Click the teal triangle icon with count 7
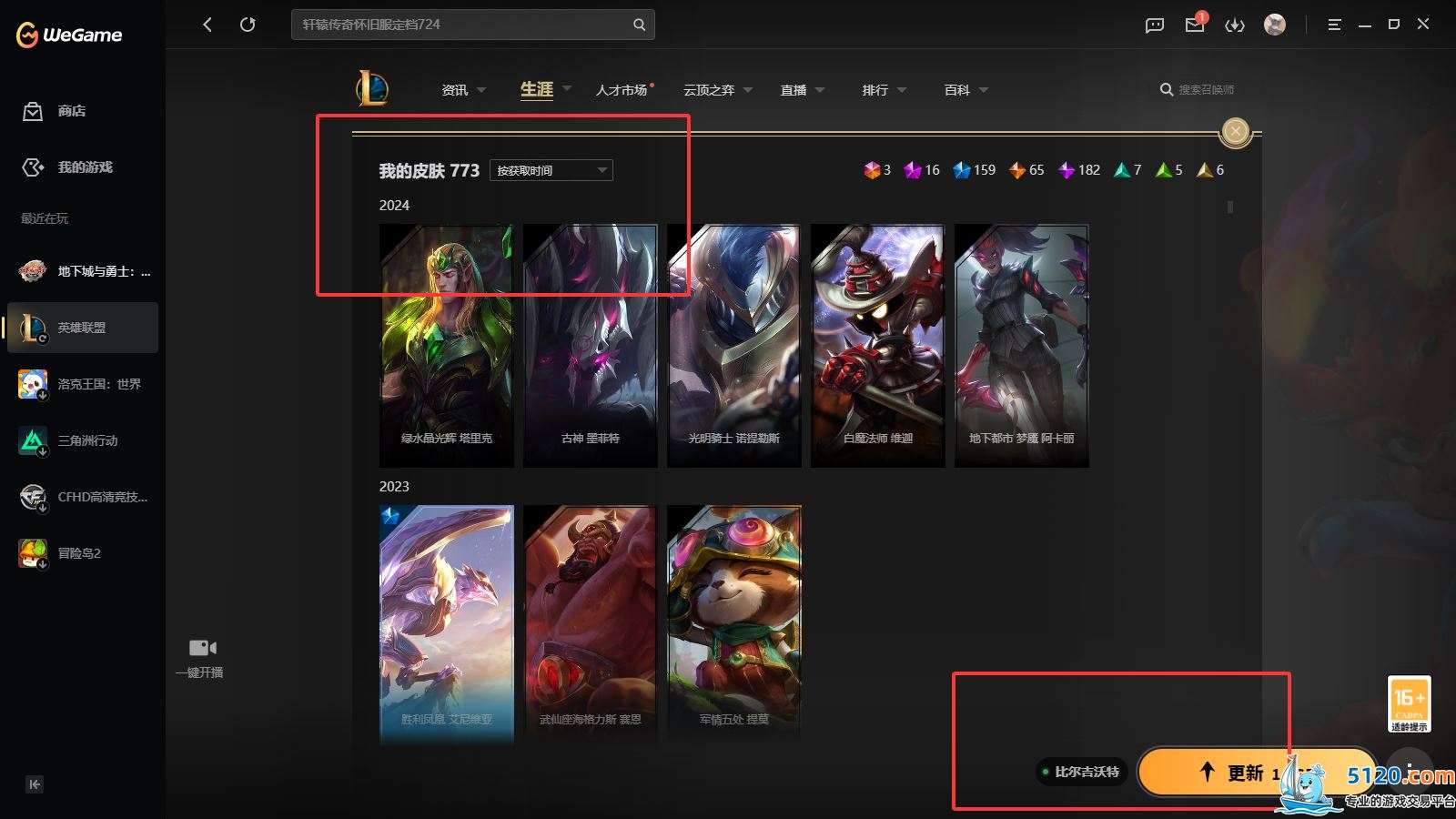The image size is (1456, 819). (1121, 170)
